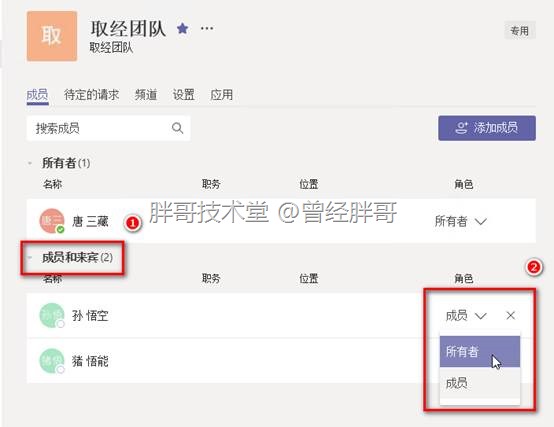This screenshot has width=554, height=427.
Task: Select 所有者 in the role list
Action: point(480,352)
